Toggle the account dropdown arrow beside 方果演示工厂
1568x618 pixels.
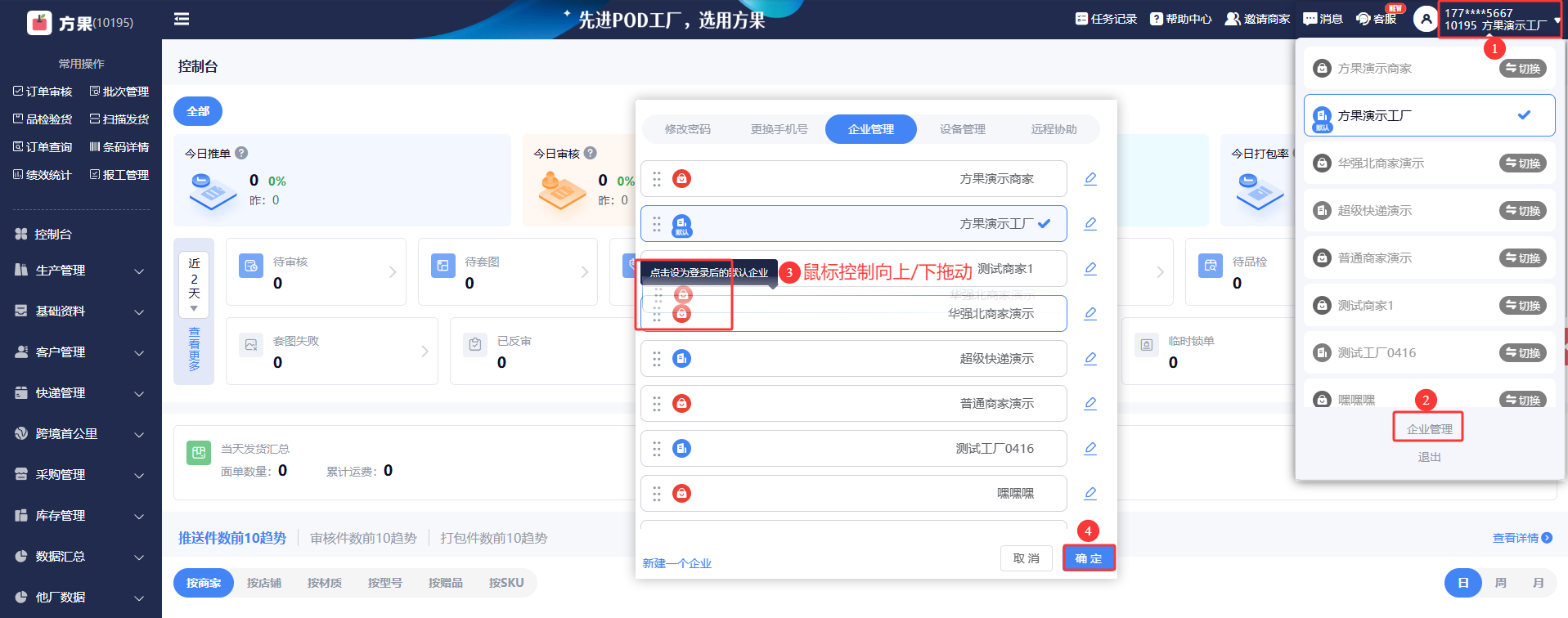click(1557, 20)
